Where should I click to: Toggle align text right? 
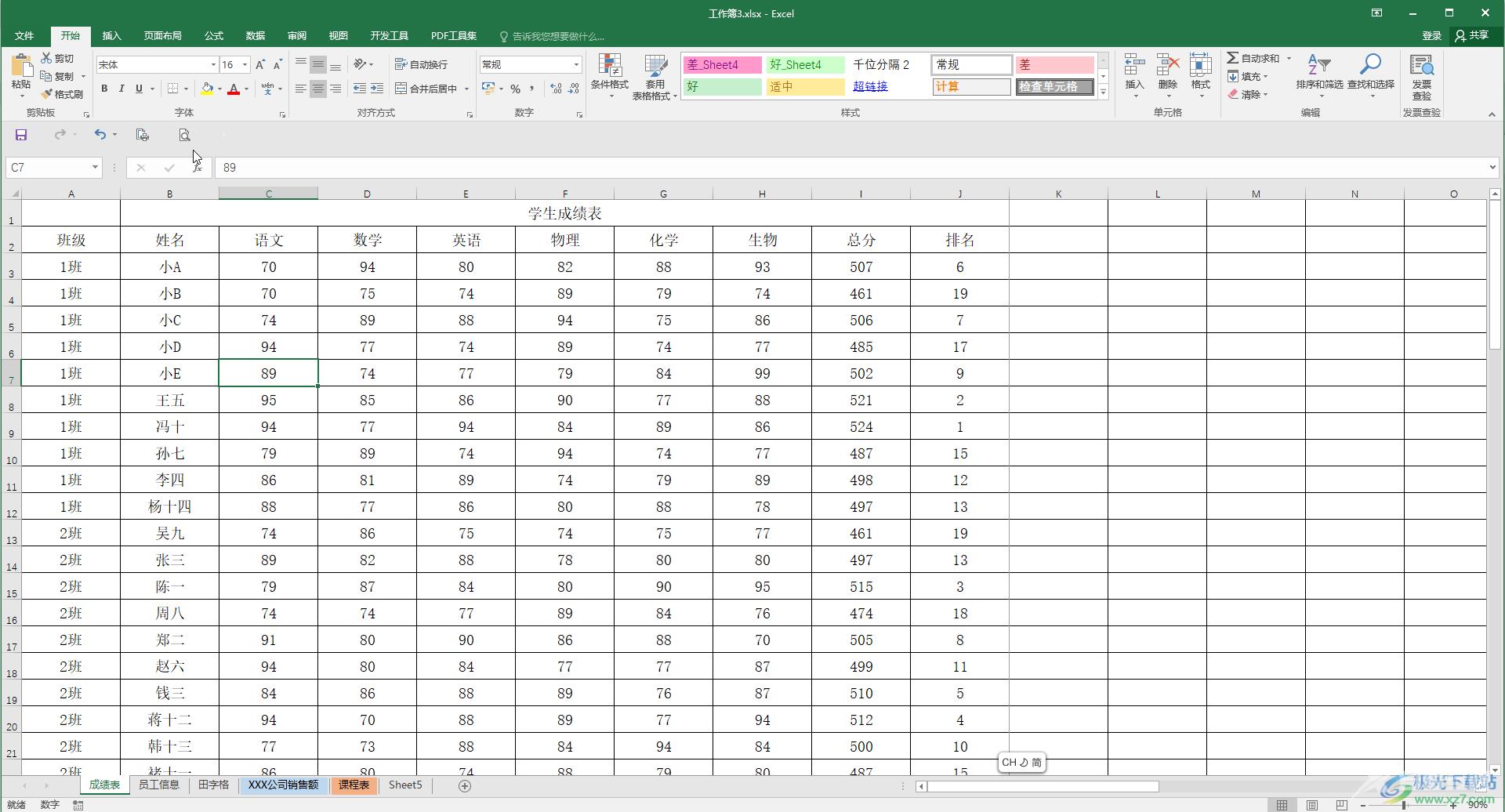335,89
